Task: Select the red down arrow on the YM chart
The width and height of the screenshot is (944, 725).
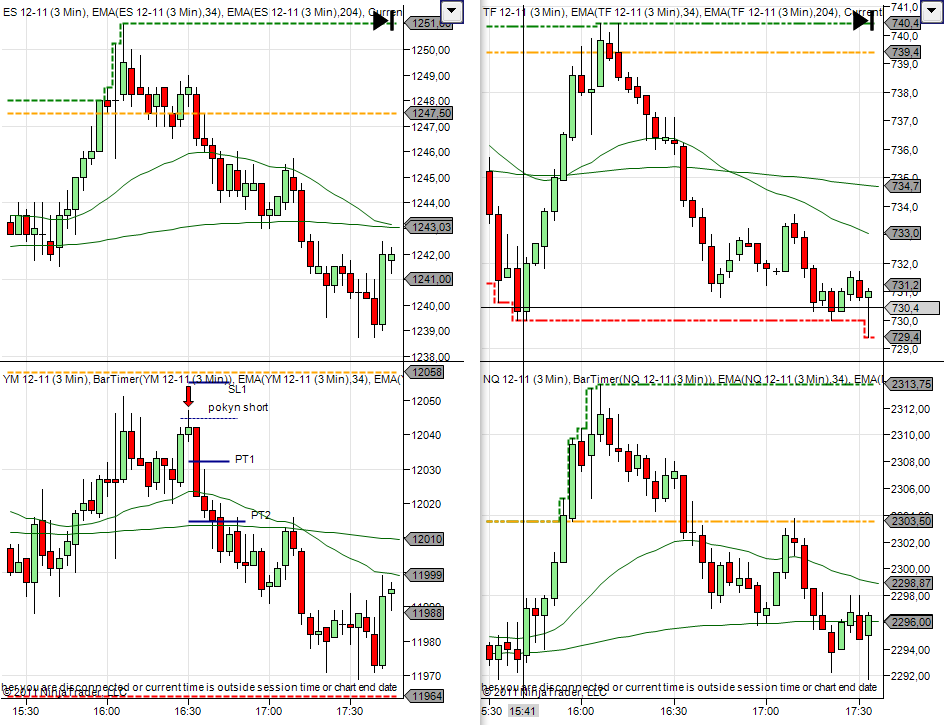Action: (x=188, y=397)
